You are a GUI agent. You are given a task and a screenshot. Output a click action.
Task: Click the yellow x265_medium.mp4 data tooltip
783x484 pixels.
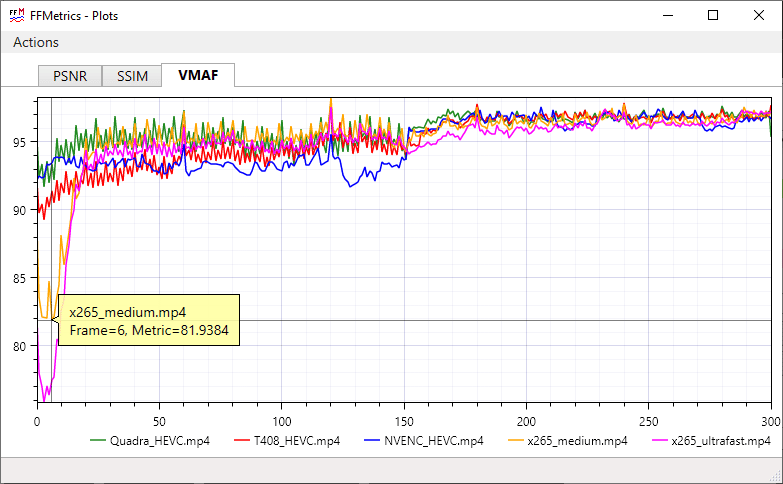[149, 320]
